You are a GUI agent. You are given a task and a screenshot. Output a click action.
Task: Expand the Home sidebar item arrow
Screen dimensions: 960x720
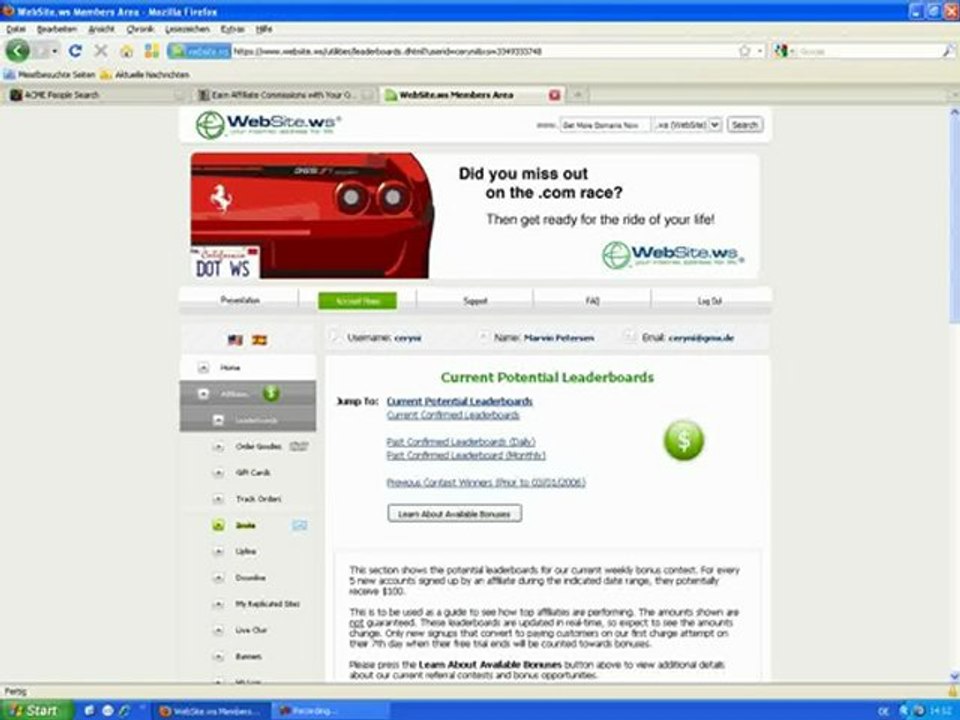(203, 368)
